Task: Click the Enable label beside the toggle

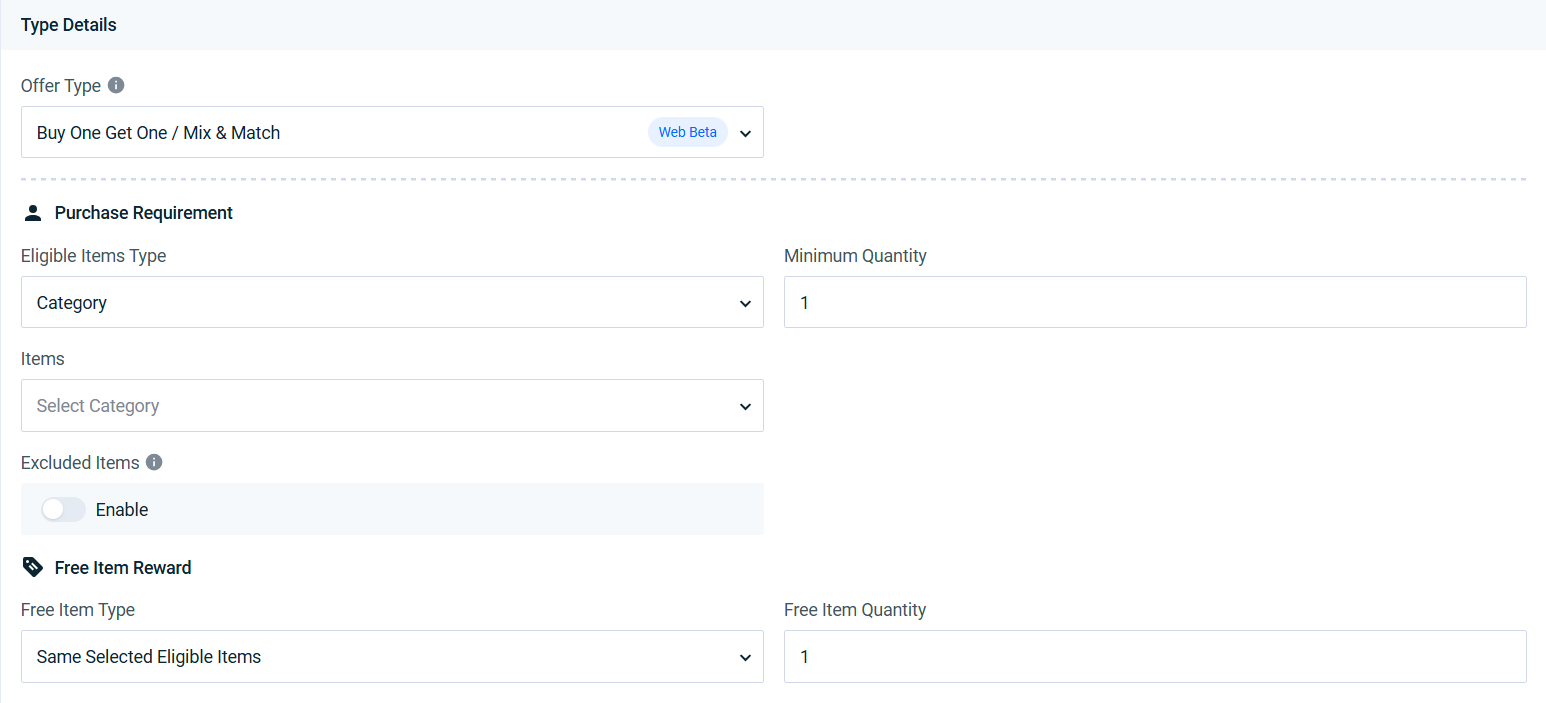Action: click(x=122, y=509)
